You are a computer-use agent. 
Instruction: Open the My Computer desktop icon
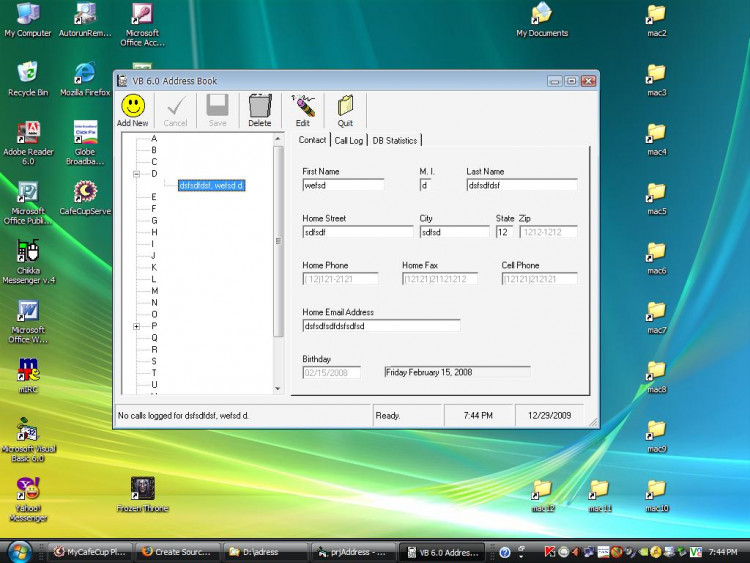(28, 20)
